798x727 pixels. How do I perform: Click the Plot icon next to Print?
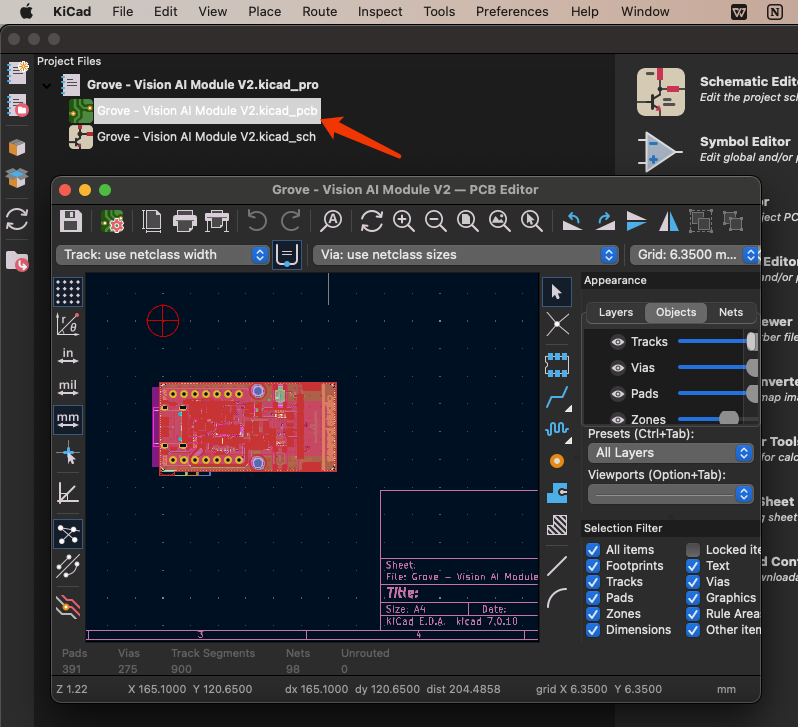click(217, 221)
